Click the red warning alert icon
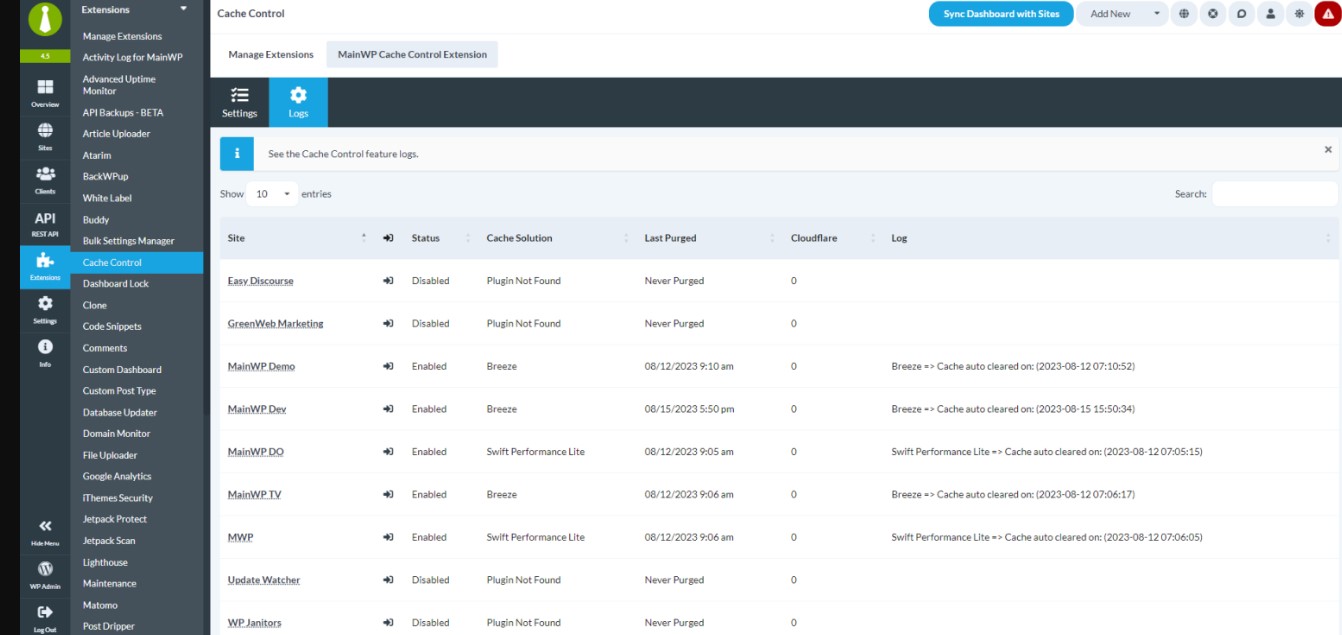The width and height of the screenshot is (1342, 635). (1328, 14)
